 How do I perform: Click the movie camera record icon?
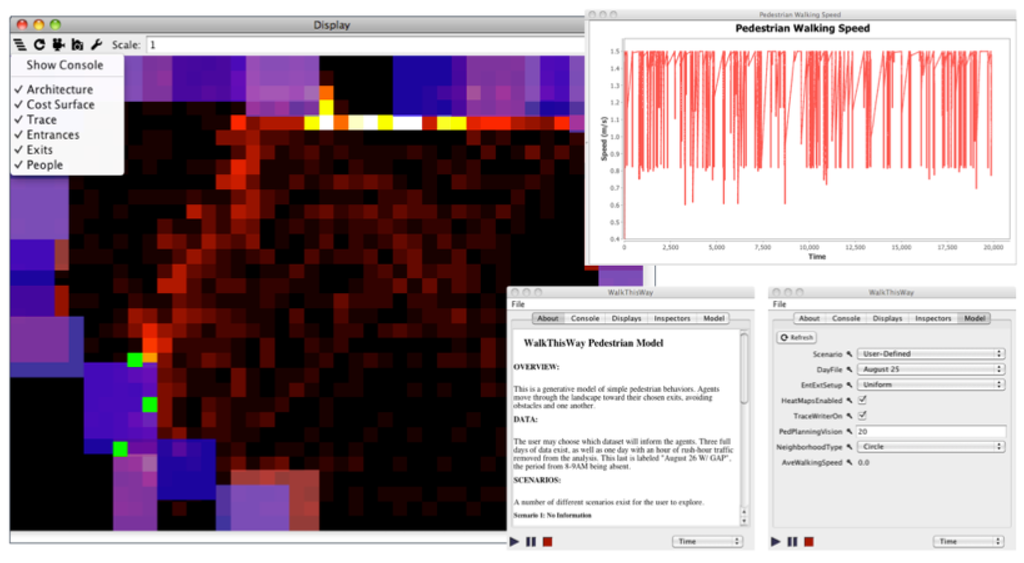[x=58, y=45]
